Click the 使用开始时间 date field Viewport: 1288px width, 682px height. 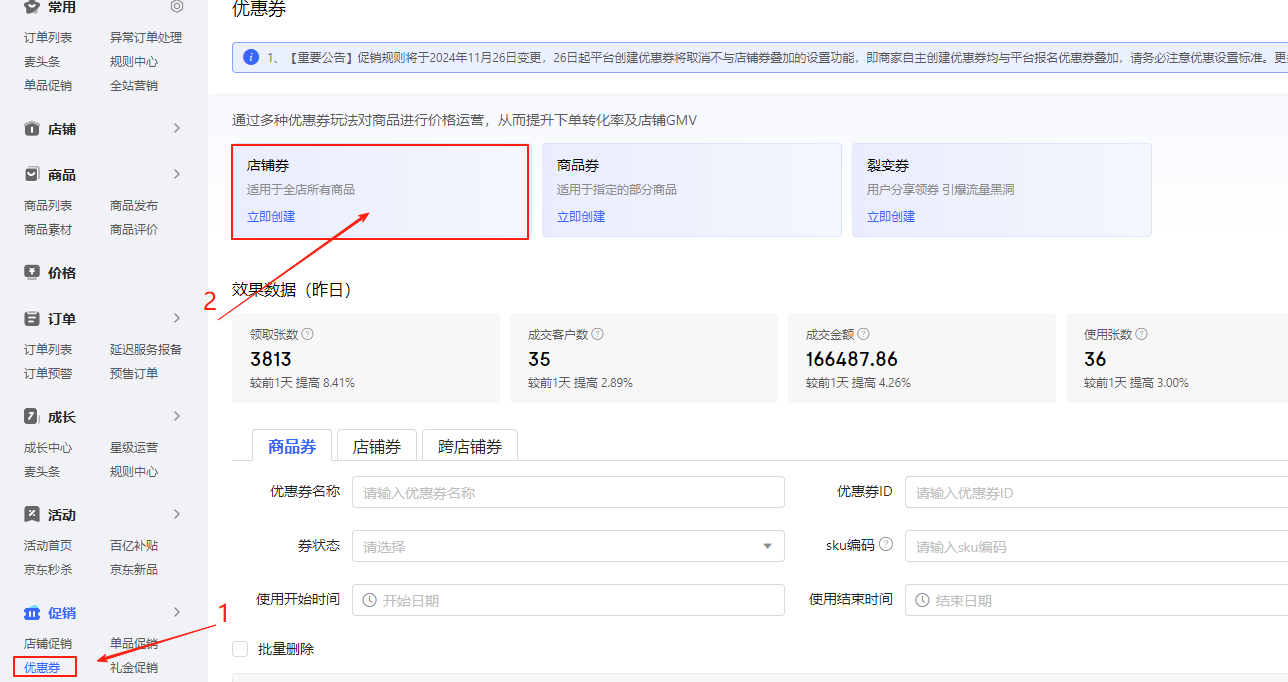(567, 600)
